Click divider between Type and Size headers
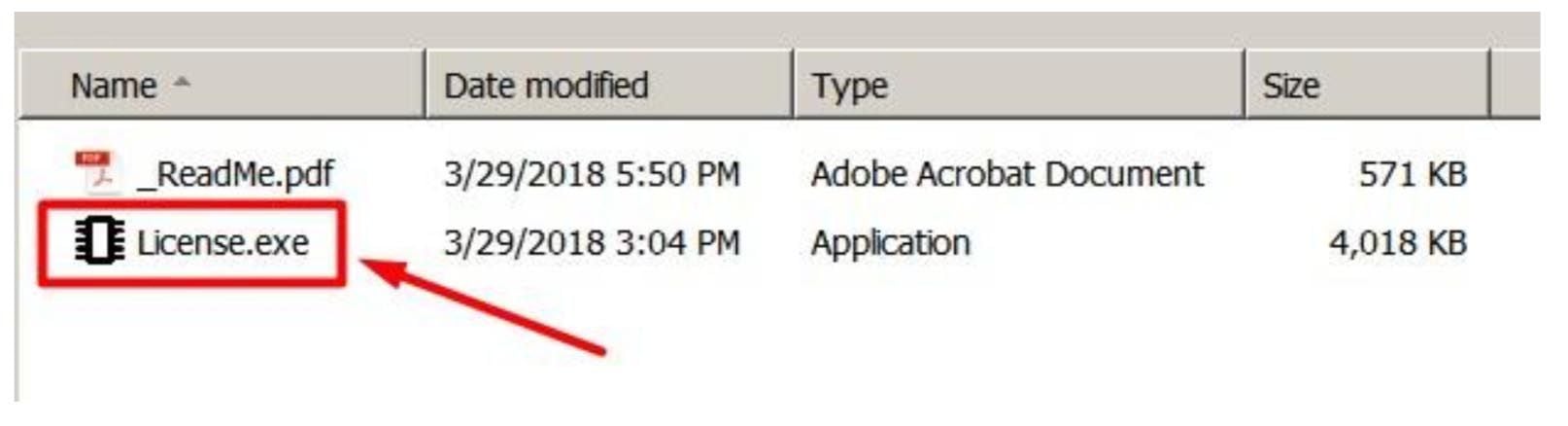 pyautogui.click(x=1244, y=86)
